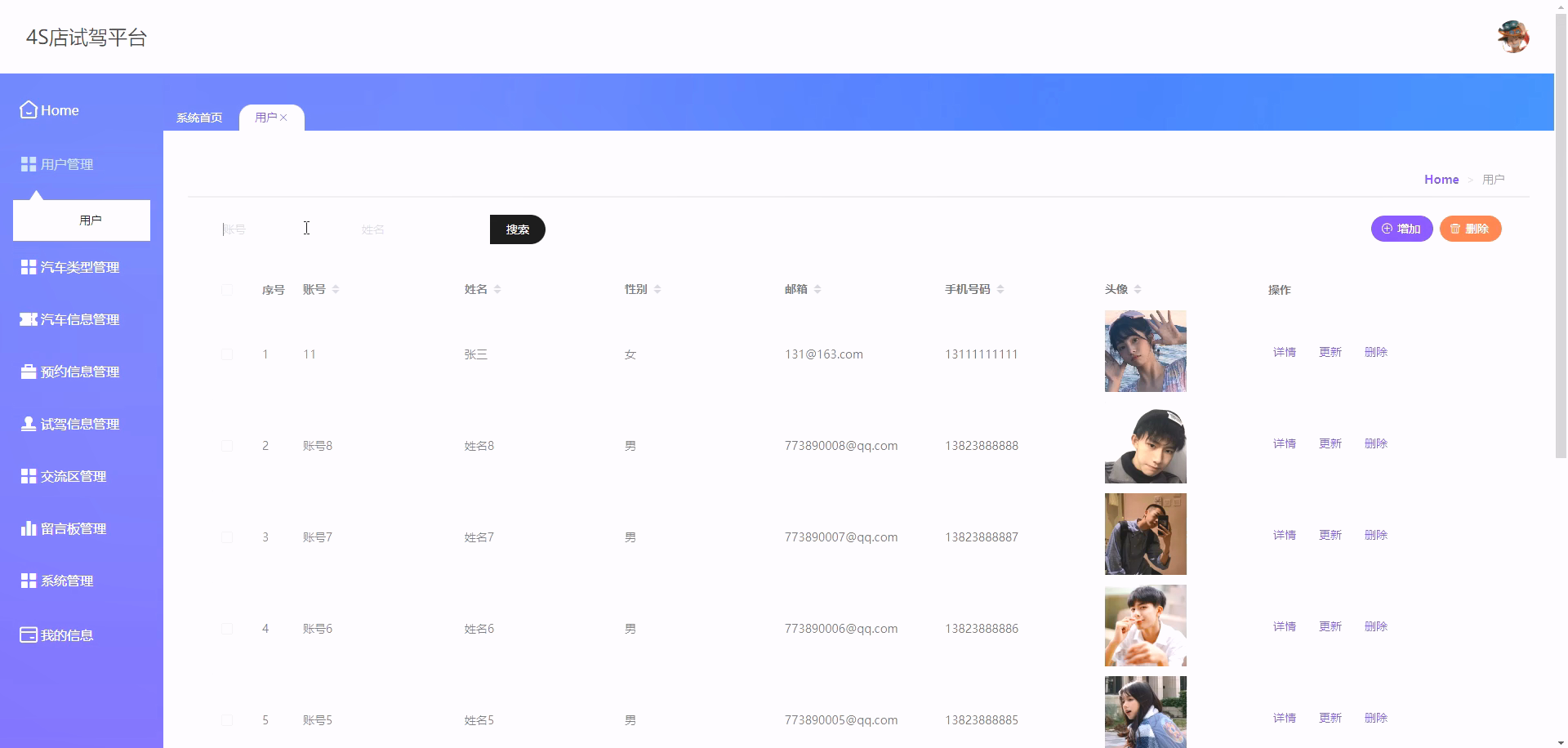Open 详情 for user 张三

tap(1284, 352)
